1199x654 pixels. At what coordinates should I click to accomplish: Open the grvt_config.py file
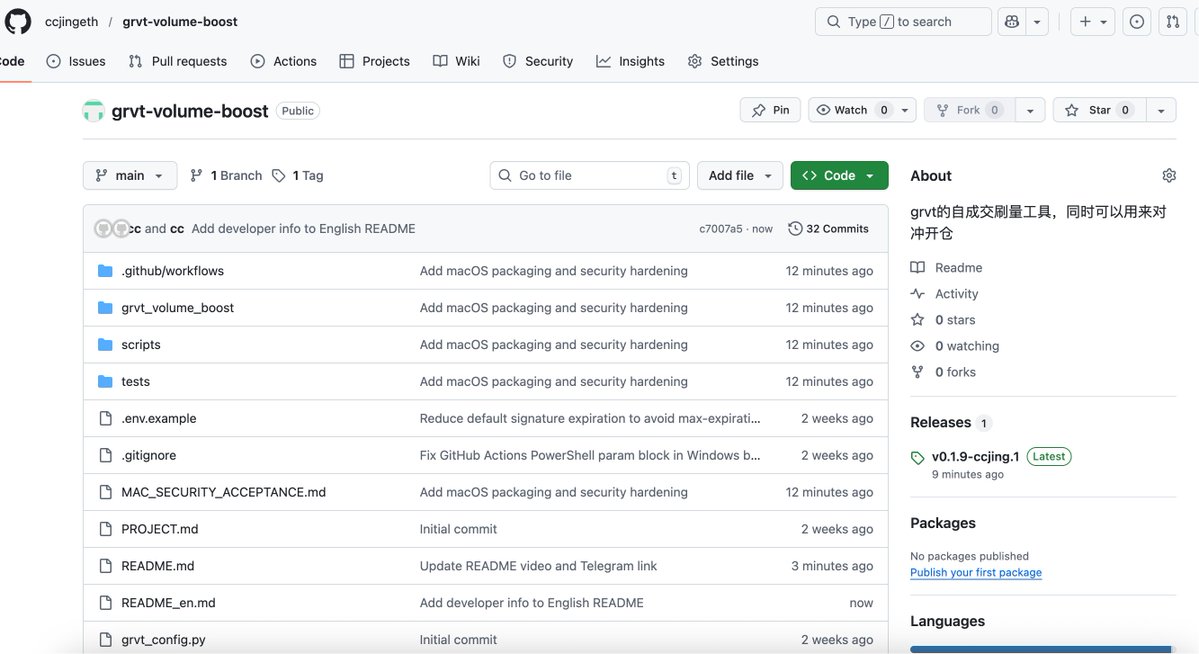[x=164, y=639]
